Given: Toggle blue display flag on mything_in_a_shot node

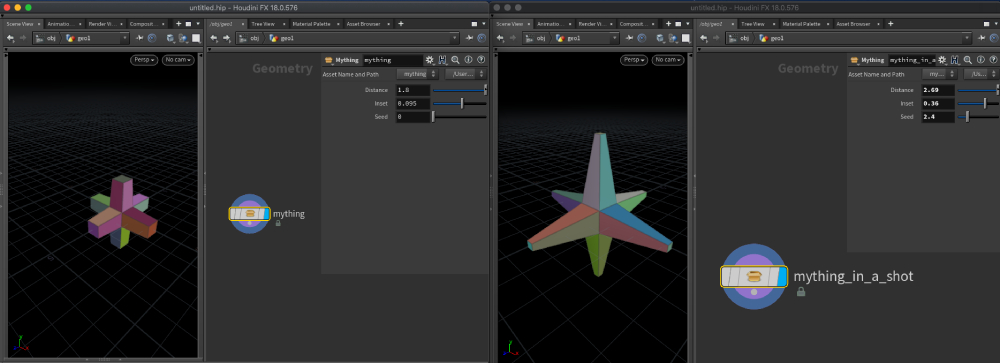Looking at the screenshot, I should click(x=782, y=277).
